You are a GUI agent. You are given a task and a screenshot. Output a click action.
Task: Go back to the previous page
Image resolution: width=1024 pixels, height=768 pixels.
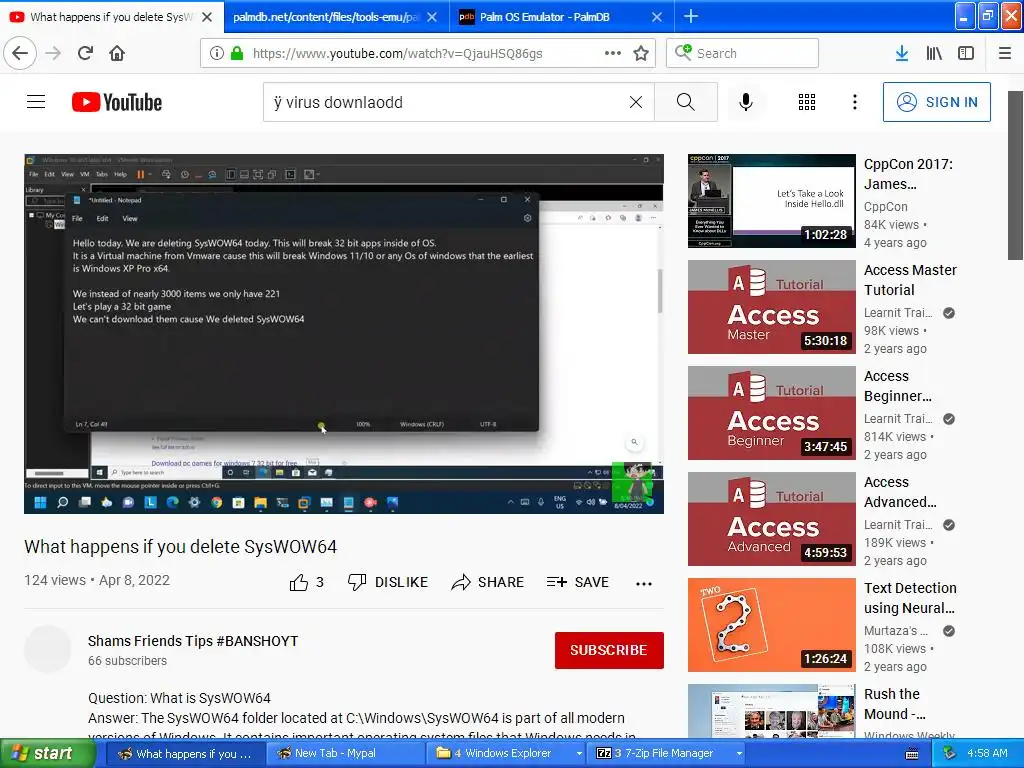pyautogui.click(x=20, y=53)
